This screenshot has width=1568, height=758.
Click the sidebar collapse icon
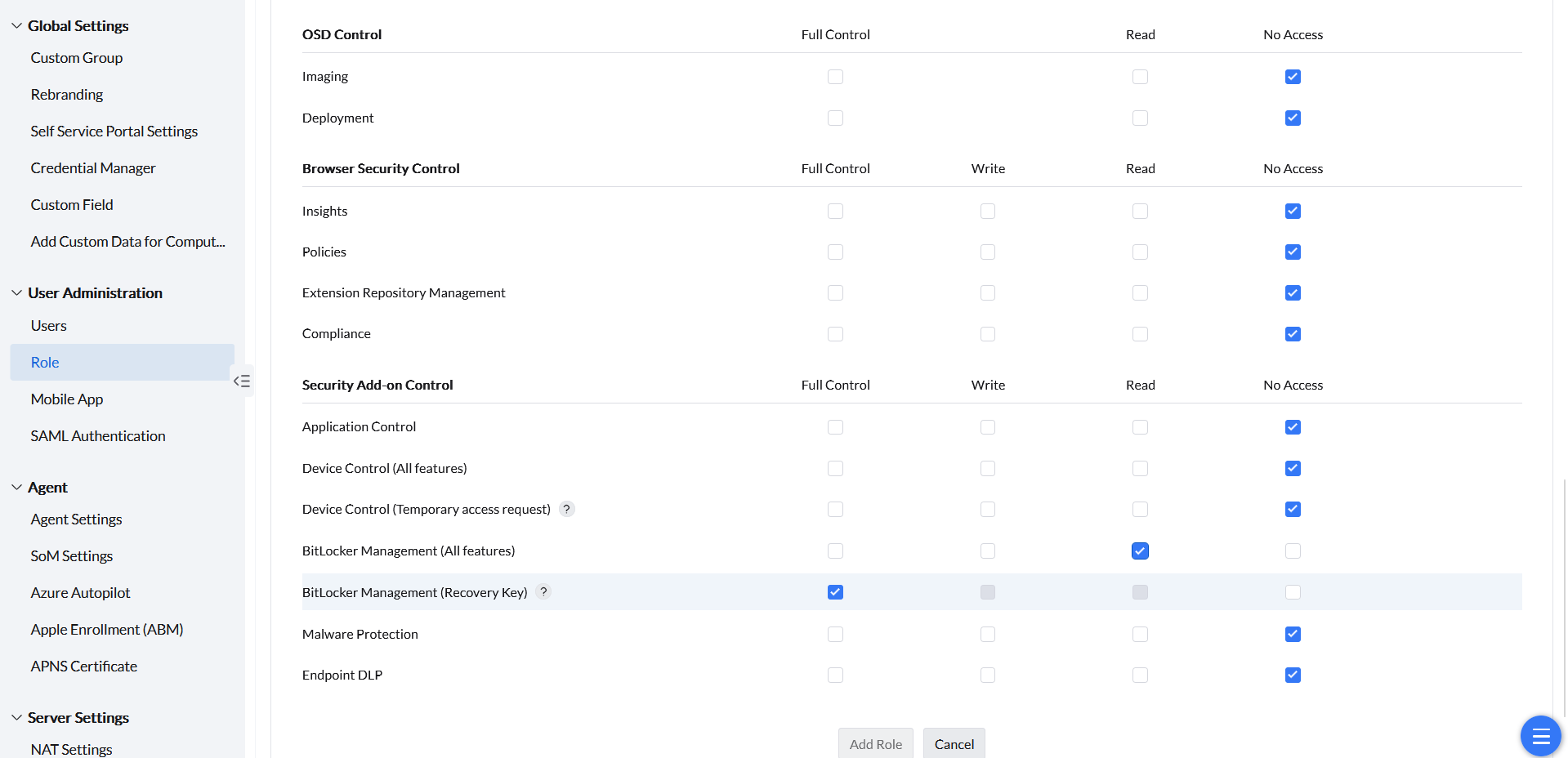pyautogui.click(x=242, y=381)
